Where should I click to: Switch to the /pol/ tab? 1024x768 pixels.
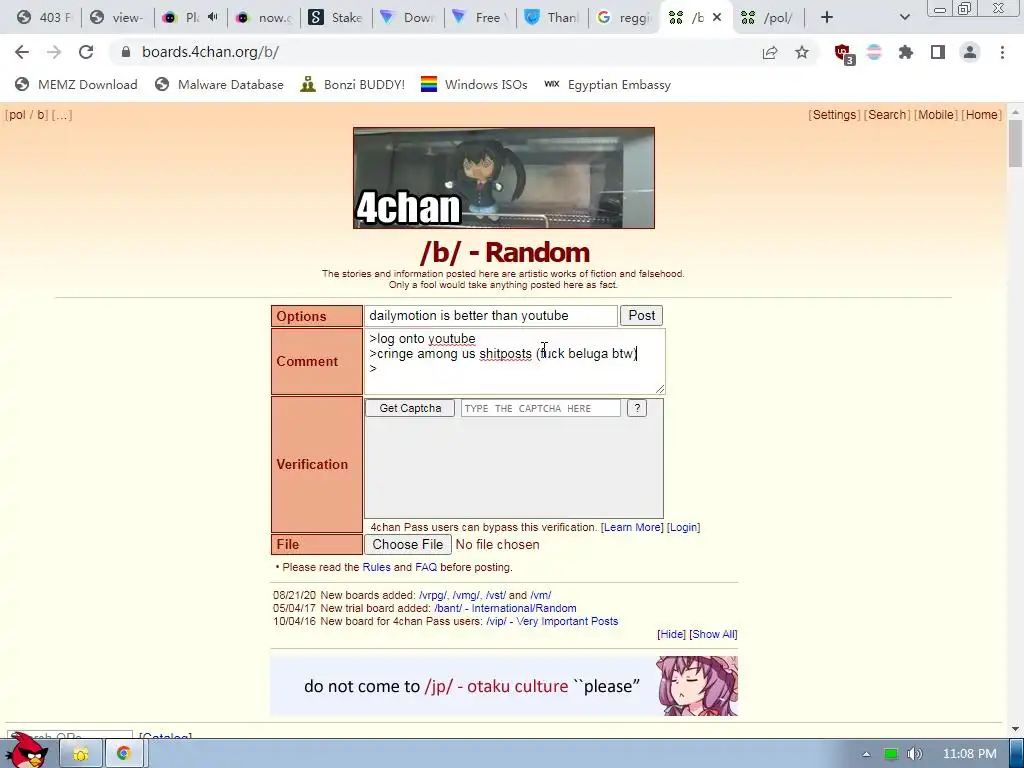769,18
